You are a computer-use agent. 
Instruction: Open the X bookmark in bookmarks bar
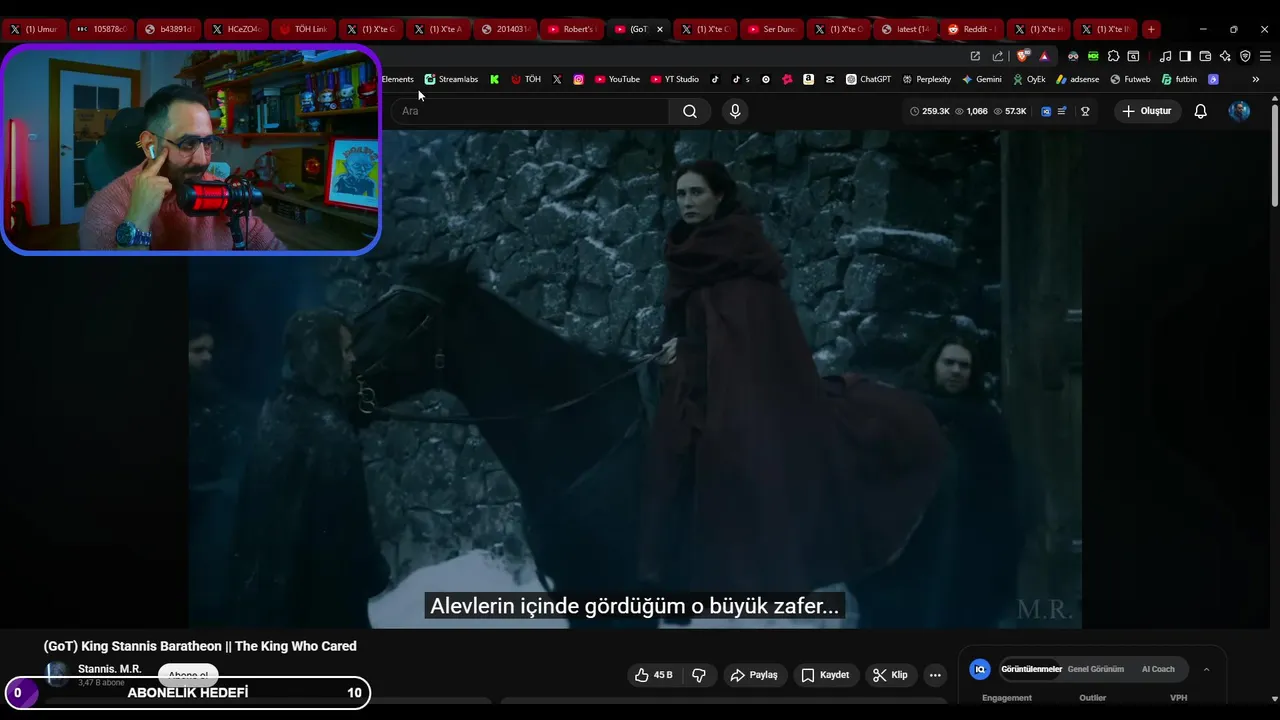(x=557, y=79)
